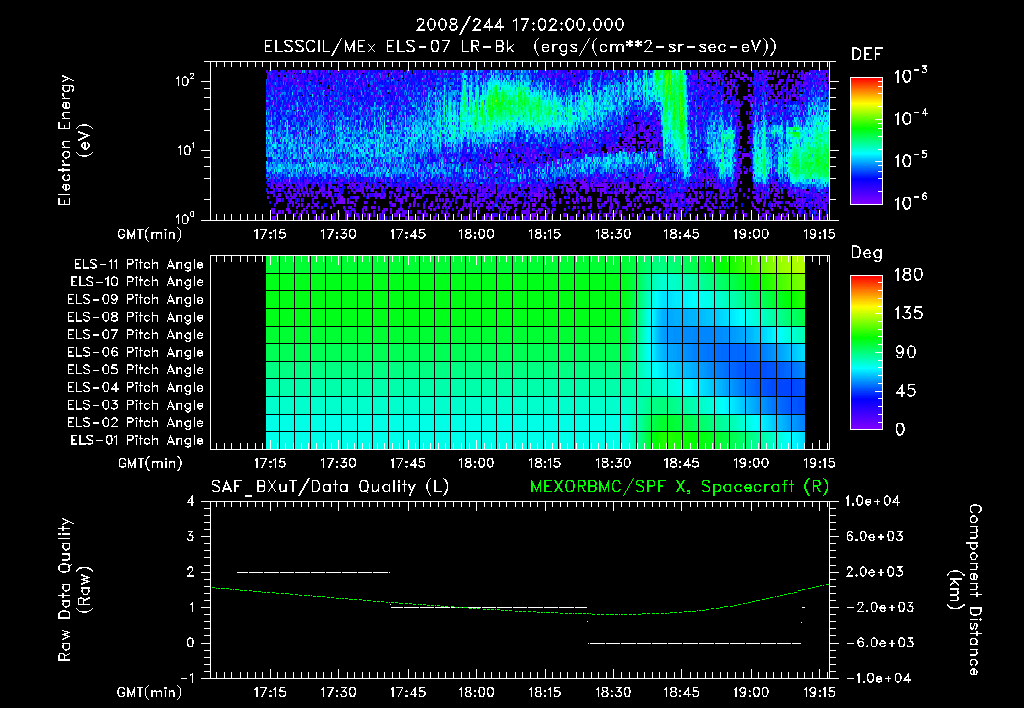Click the ELS-11 Pitch Angle label
The width and height of the screenshot is (1024, 708).
(x=138, y=265)
